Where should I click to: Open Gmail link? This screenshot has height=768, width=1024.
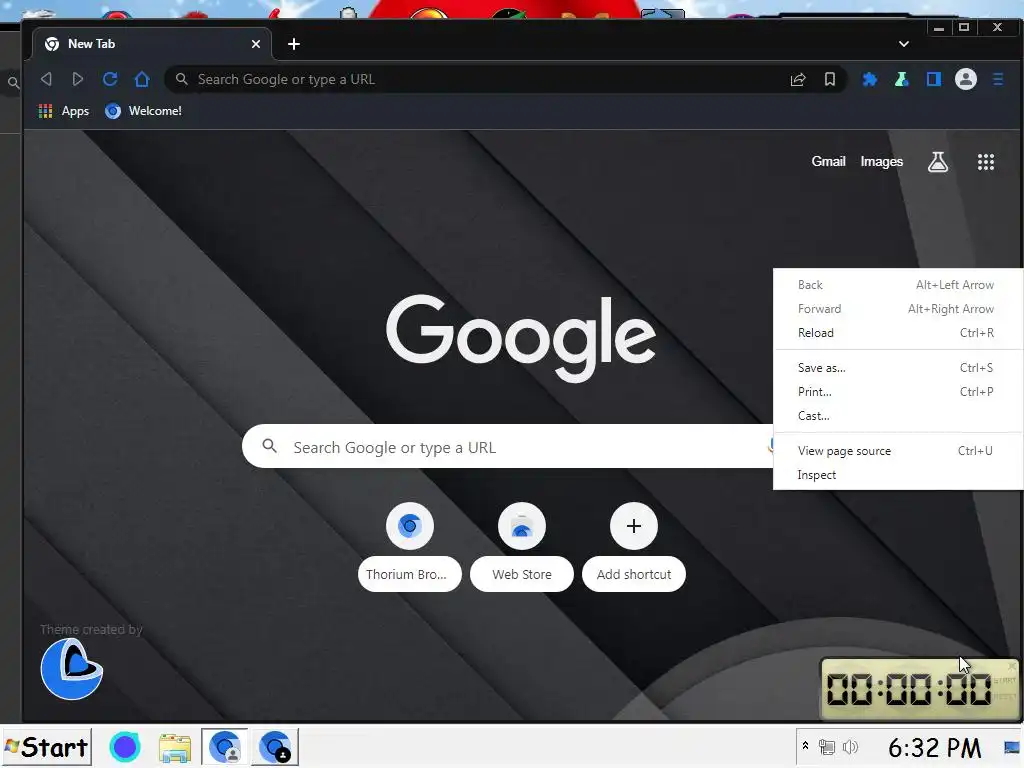(x=828, y=161)
